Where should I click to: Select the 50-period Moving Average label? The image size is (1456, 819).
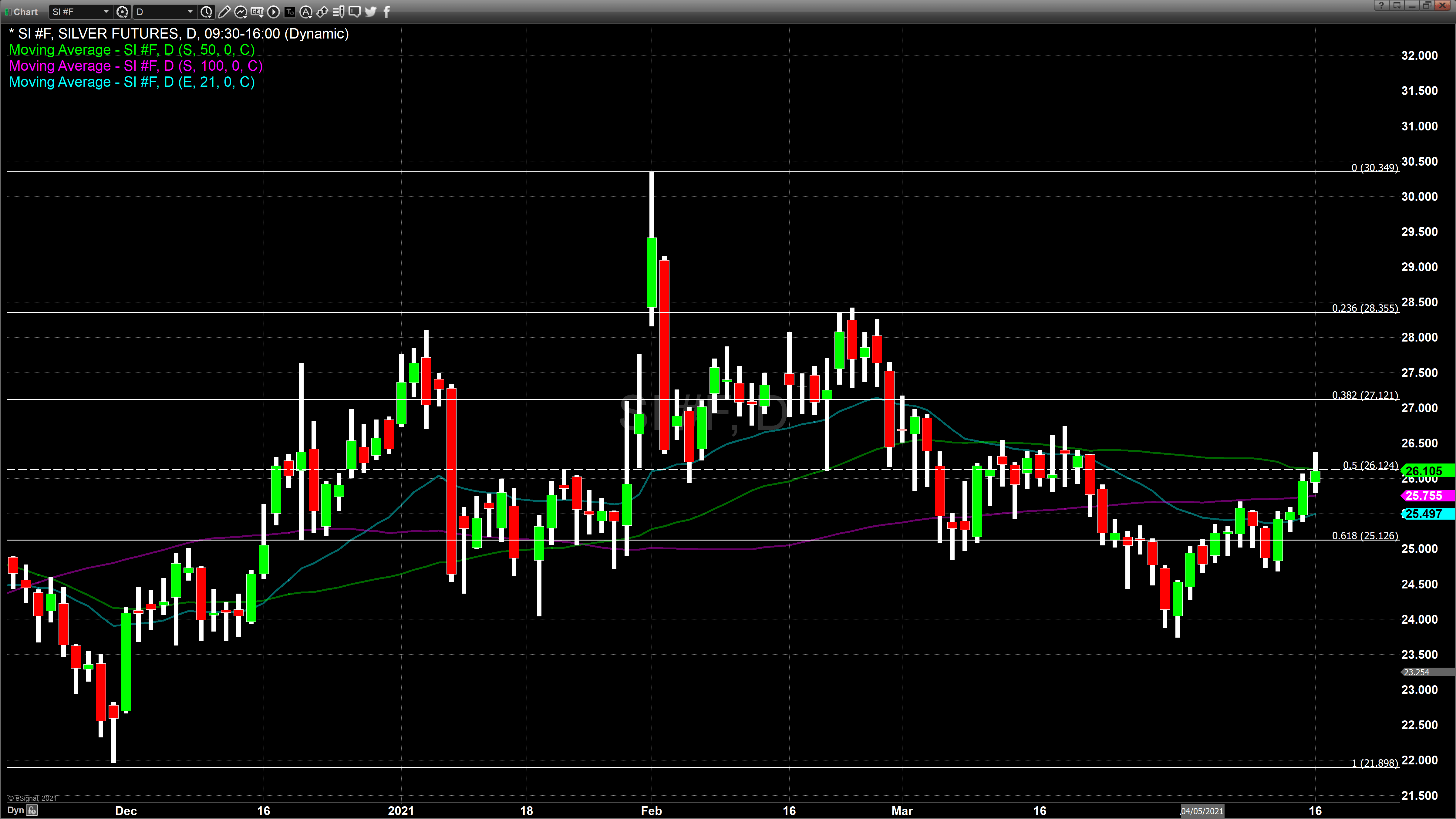coord(132,50)
